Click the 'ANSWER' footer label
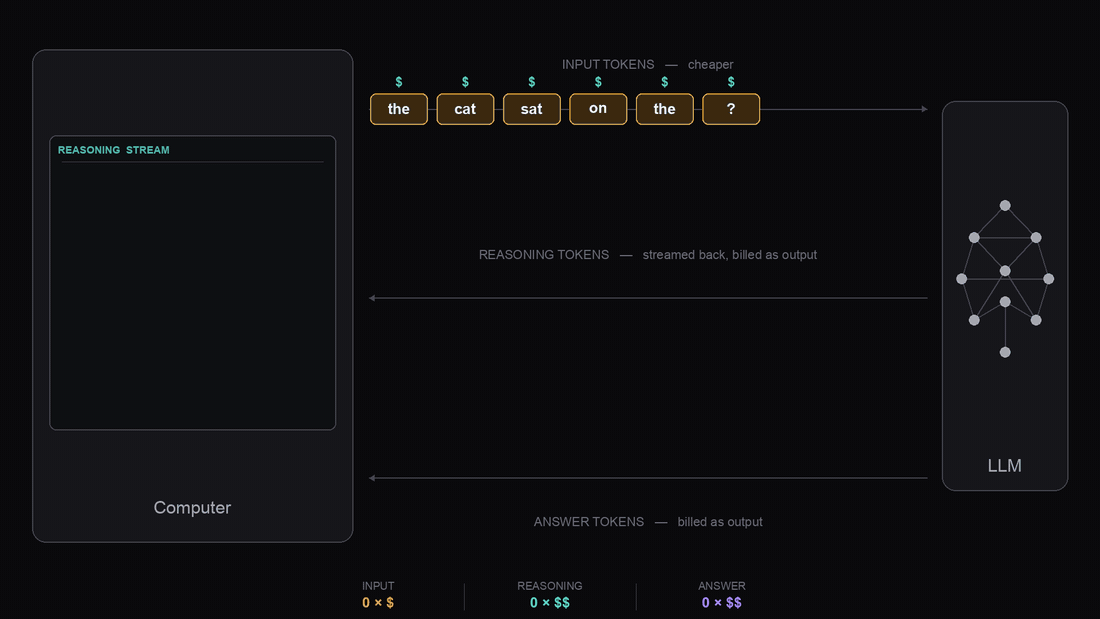The image size is (1100, 619). (x=722, y=586)
